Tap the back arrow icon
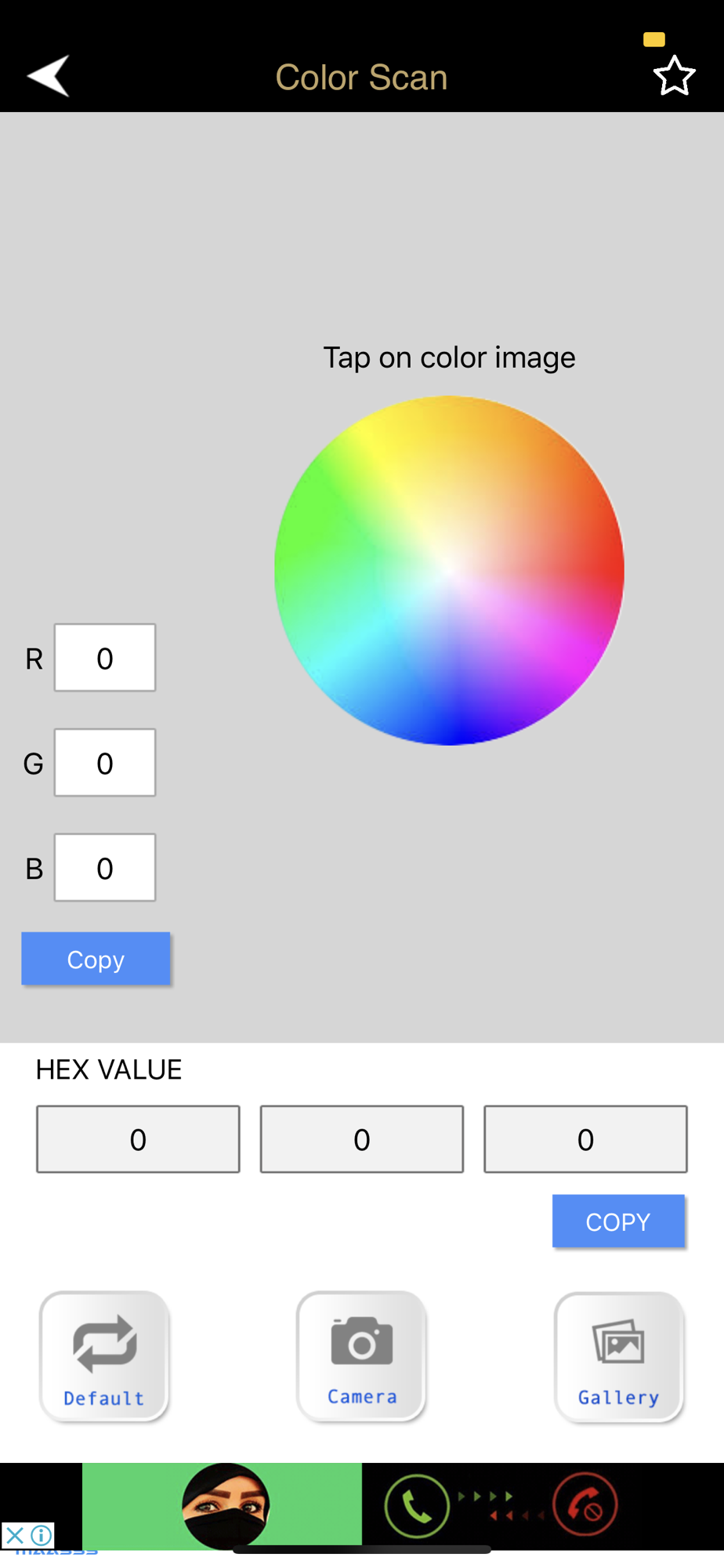 coord(49,76)
